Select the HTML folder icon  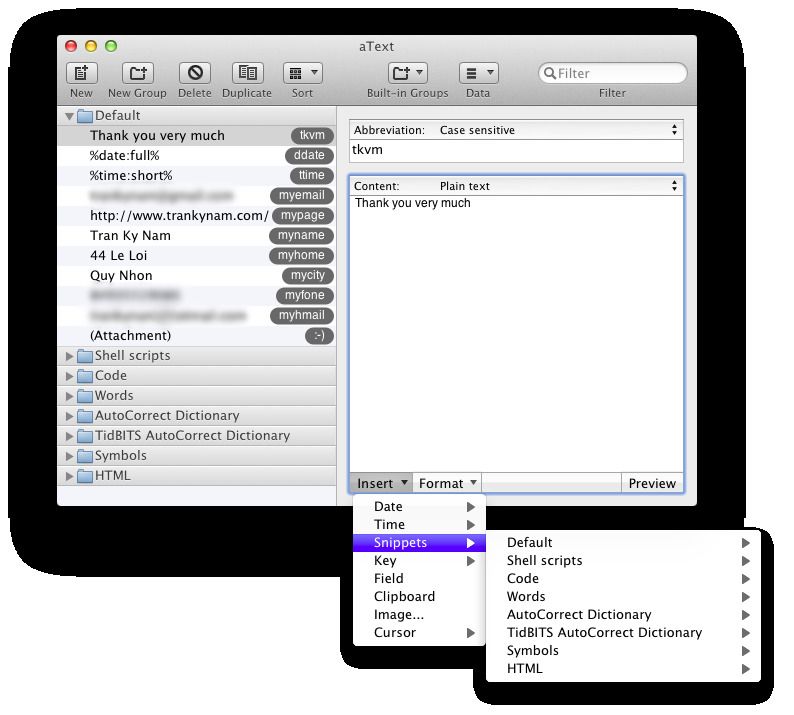click(x=85, y=476)
